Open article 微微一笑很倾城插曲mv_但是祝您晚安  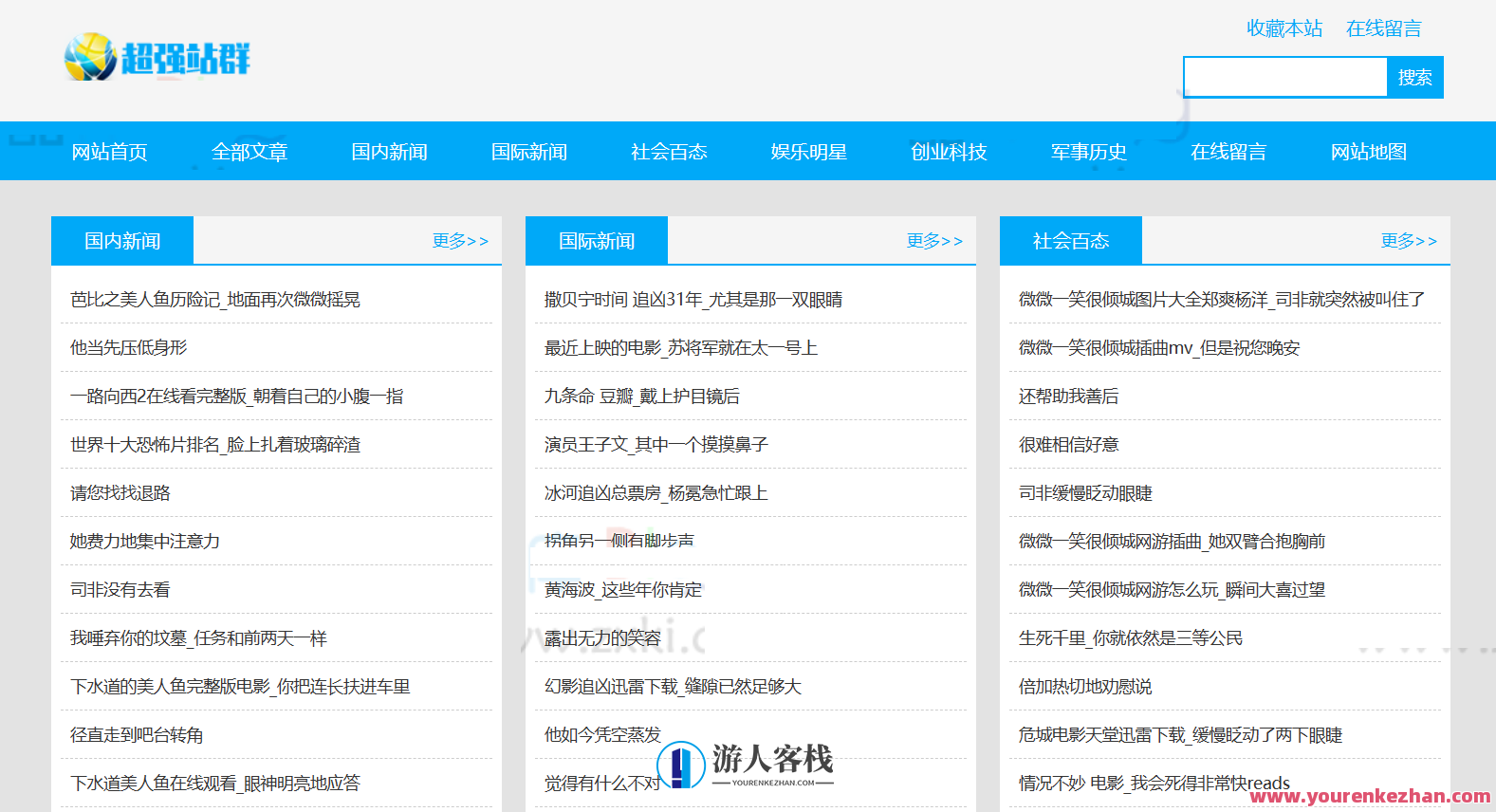coord(1159,348)
